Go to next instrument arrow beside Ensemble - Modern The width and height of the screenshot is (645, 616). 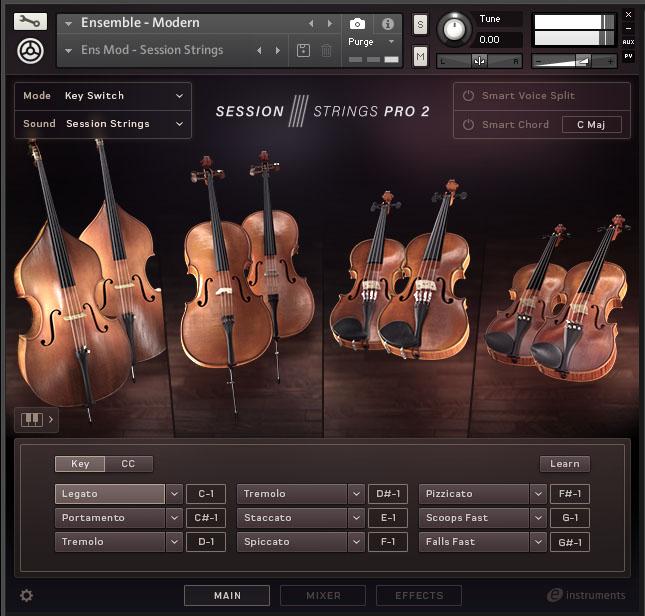tap(330, 24)
